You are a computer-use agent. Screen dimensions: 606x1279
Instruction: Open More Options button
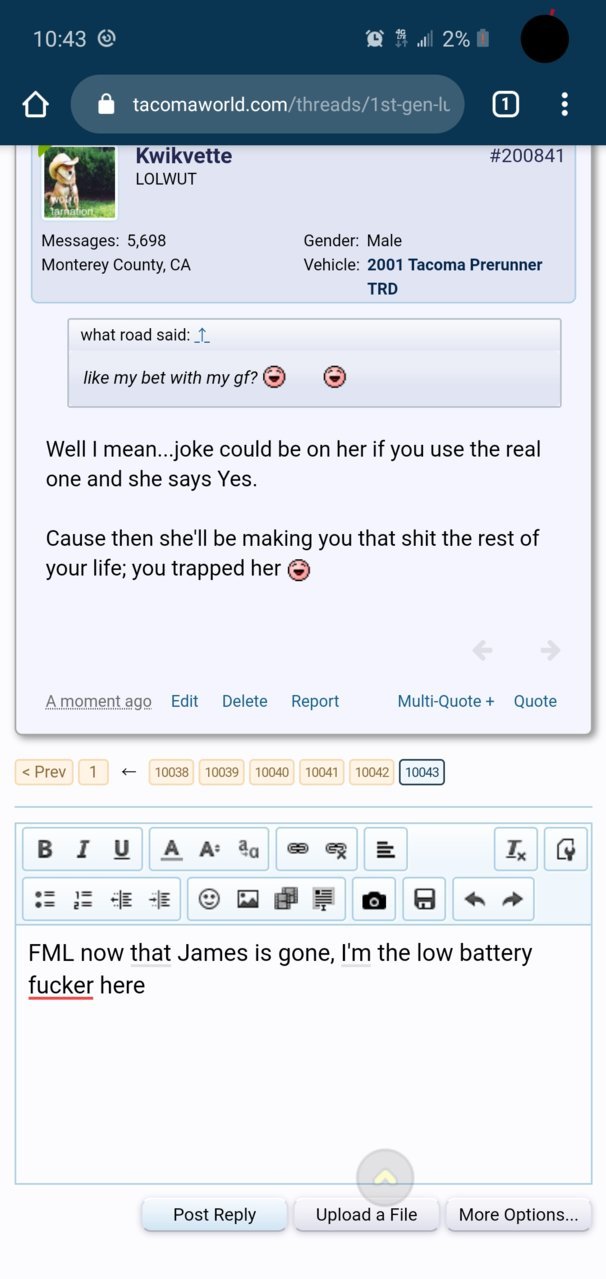tap(518, 1215)
